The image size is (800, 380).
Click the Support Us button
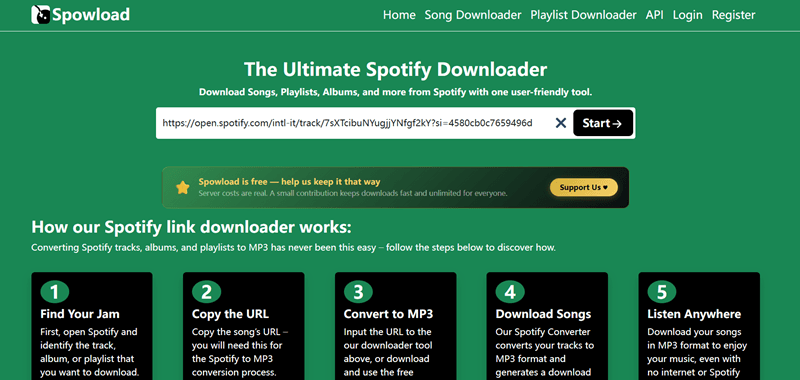[584, 187]
